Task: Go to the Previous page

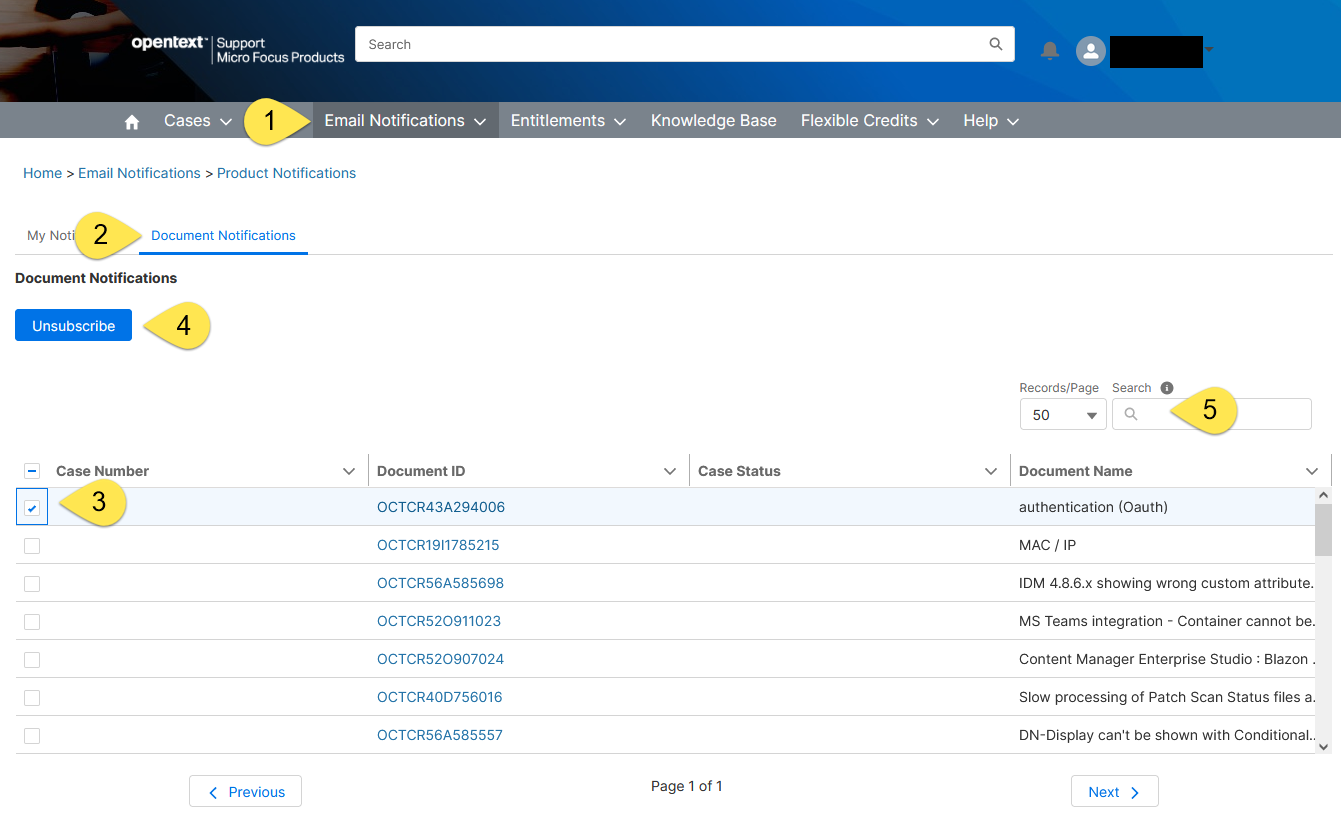Action: click(245, 792)
